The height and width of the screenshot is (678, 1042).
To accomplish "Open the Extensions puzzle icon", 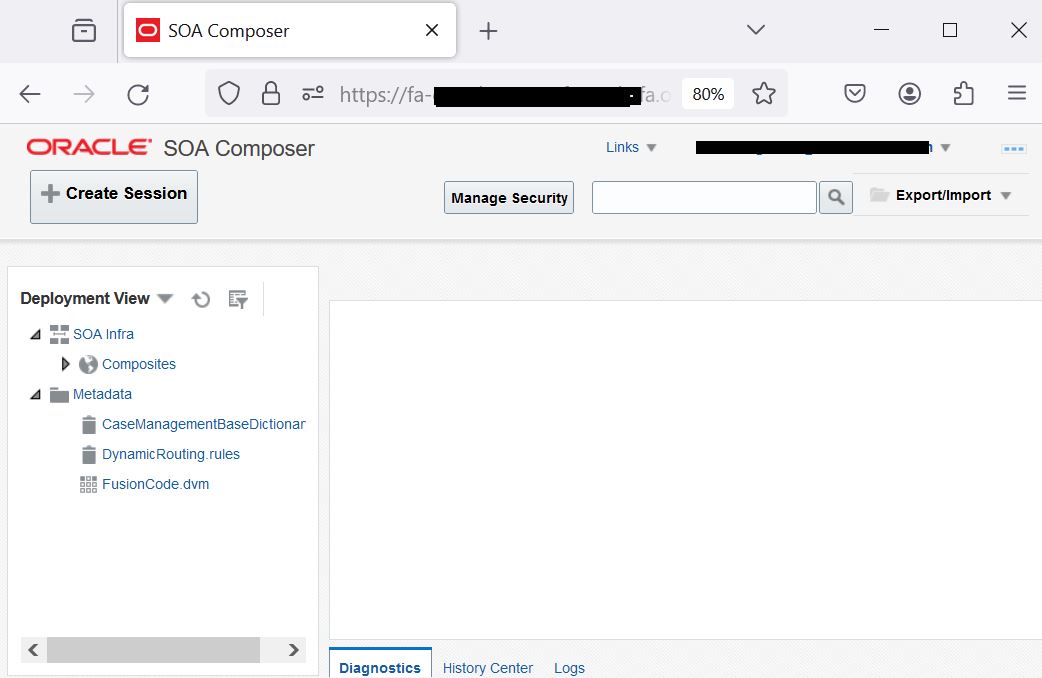I will 963,93.
